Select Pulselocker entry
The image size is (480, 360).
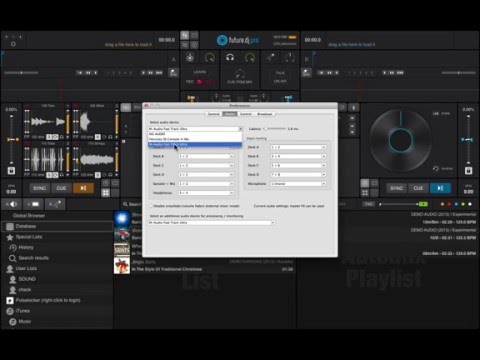pyautogui.click(x=48, y=300)
